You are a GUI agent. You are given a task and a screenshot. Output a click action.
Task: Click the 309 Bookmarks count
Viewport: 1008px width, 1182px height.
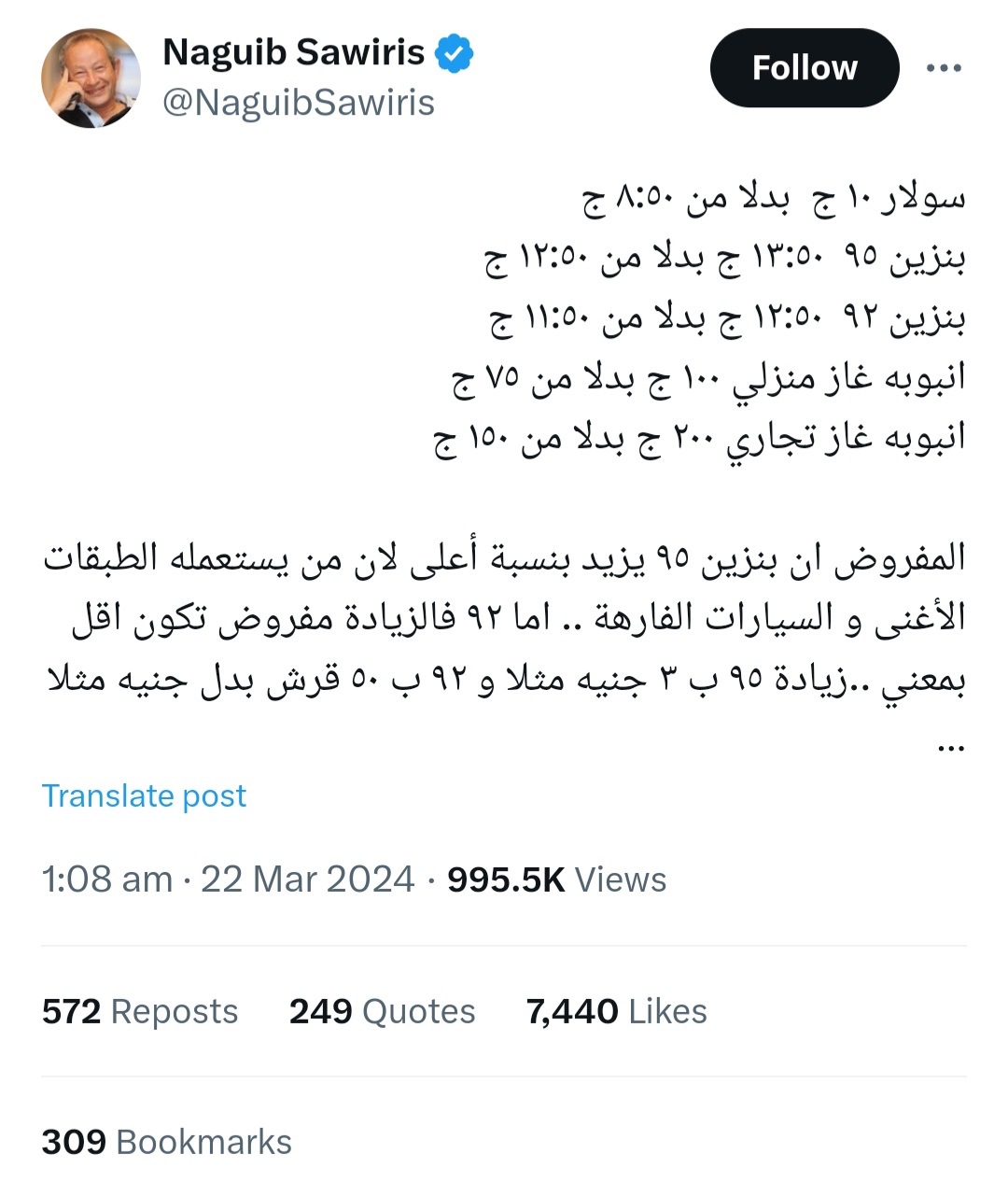(166, 1142)
